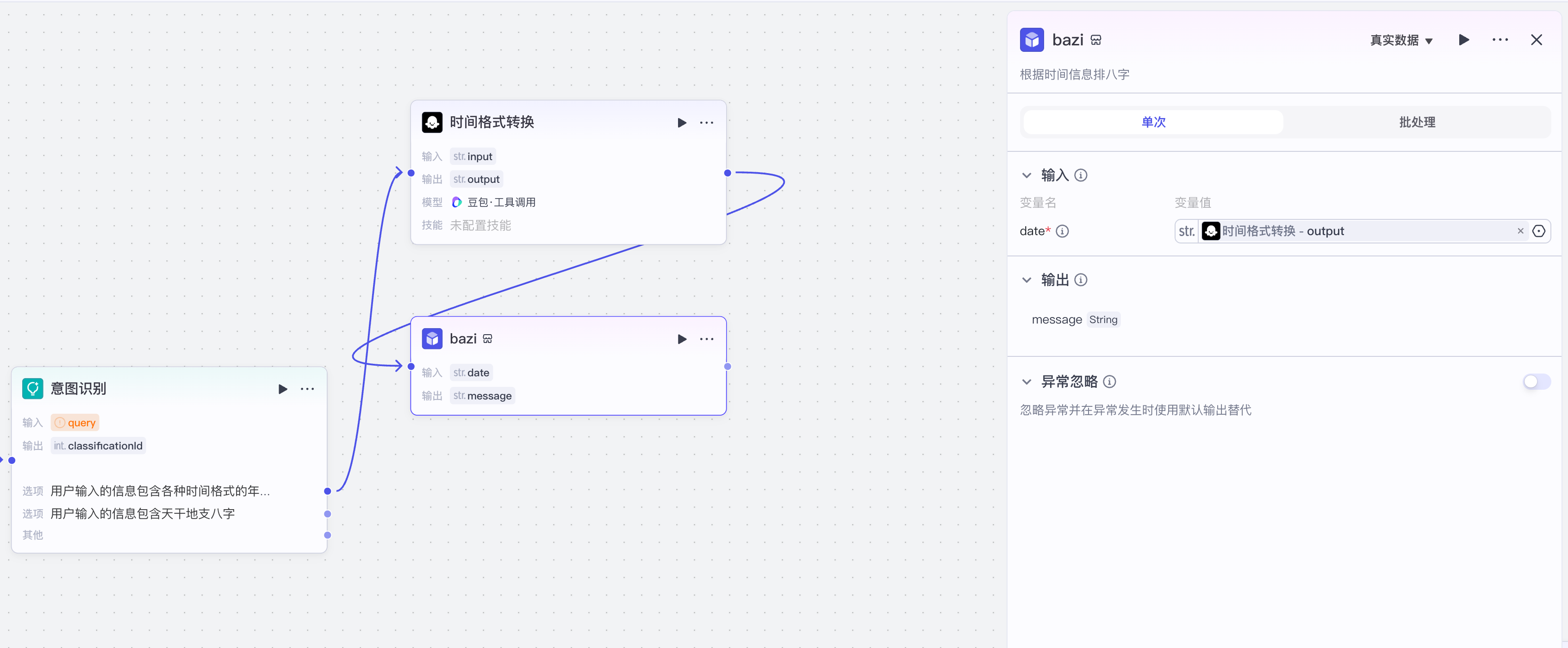Run the bazi node from the config panel
The image size is (1568, 648).
1463,40
